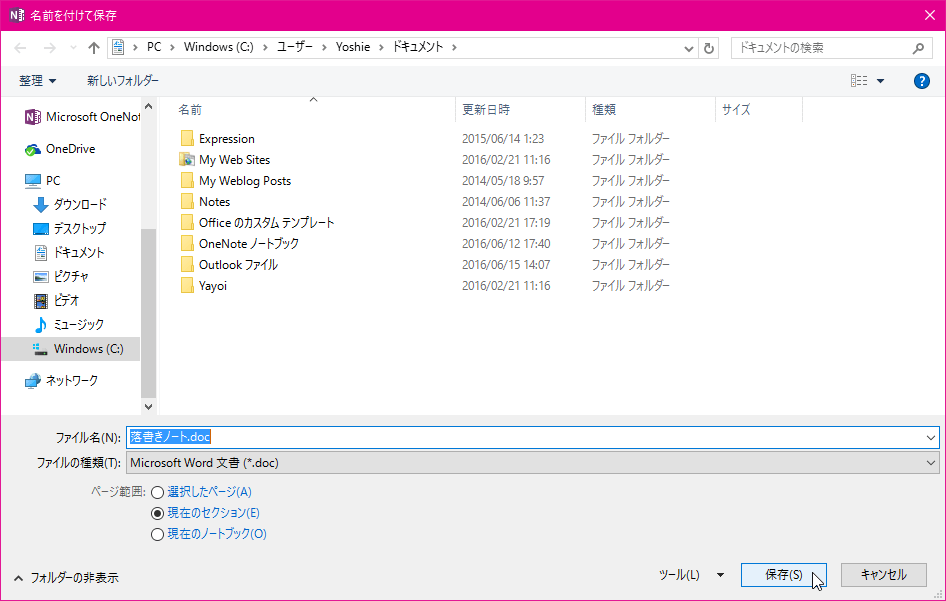Image resolution: width=946 pixels, height=601 pixels.
Task: Select the Office のカスタム テンプレート folder name
Action: (x=266, y=223)
